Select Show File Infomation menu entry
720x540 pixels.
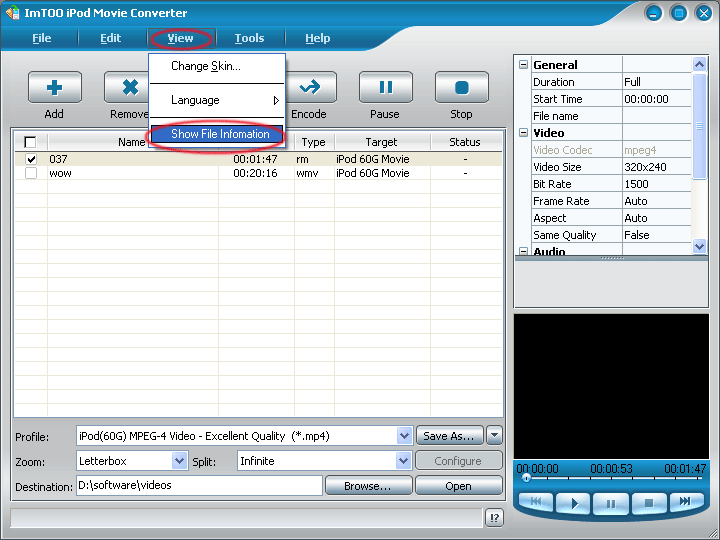pyautogui.click(x=217, y=134)
